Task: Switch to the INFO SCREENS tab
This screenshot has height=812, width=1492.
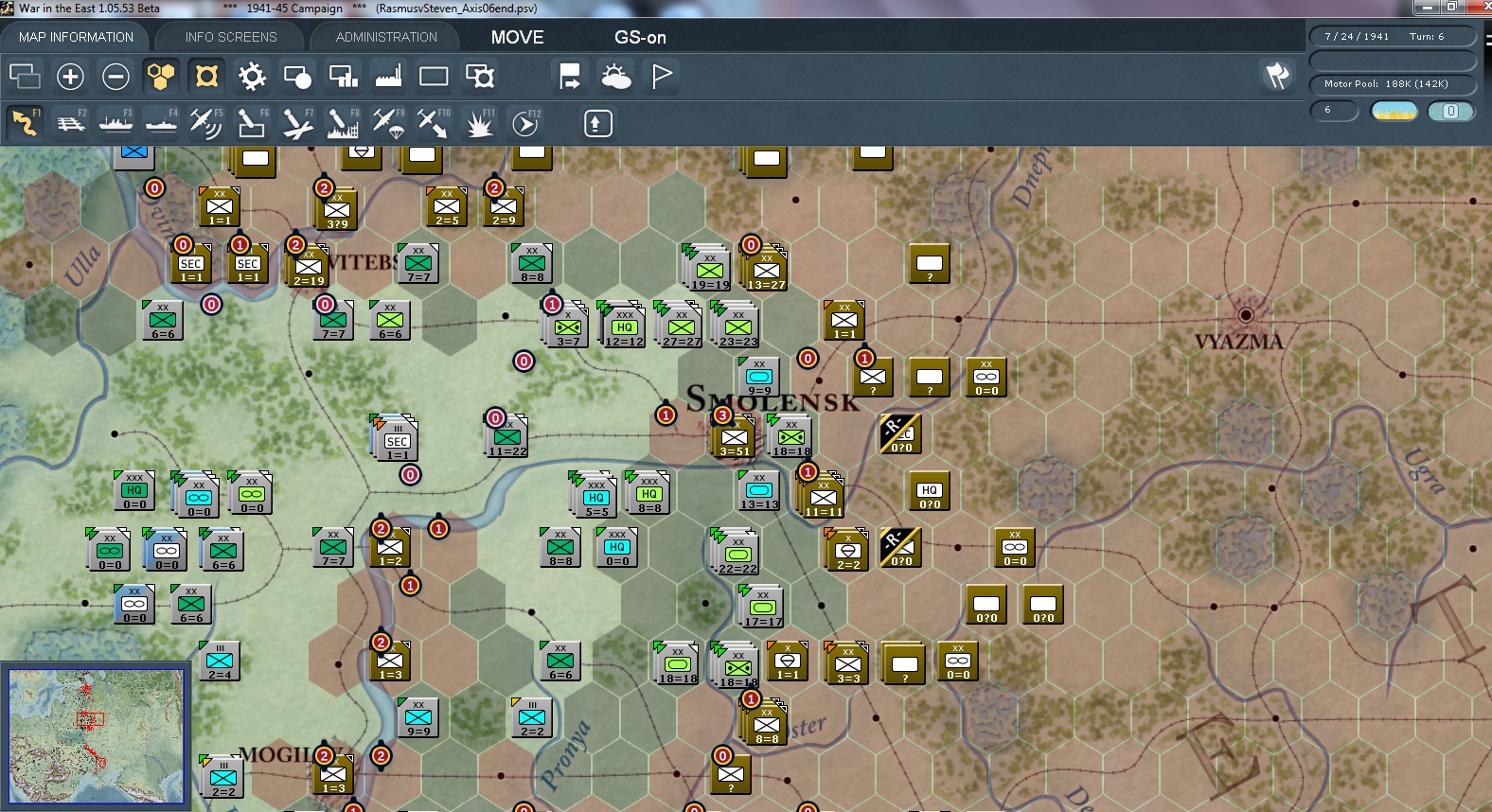Action: point(231,37)
